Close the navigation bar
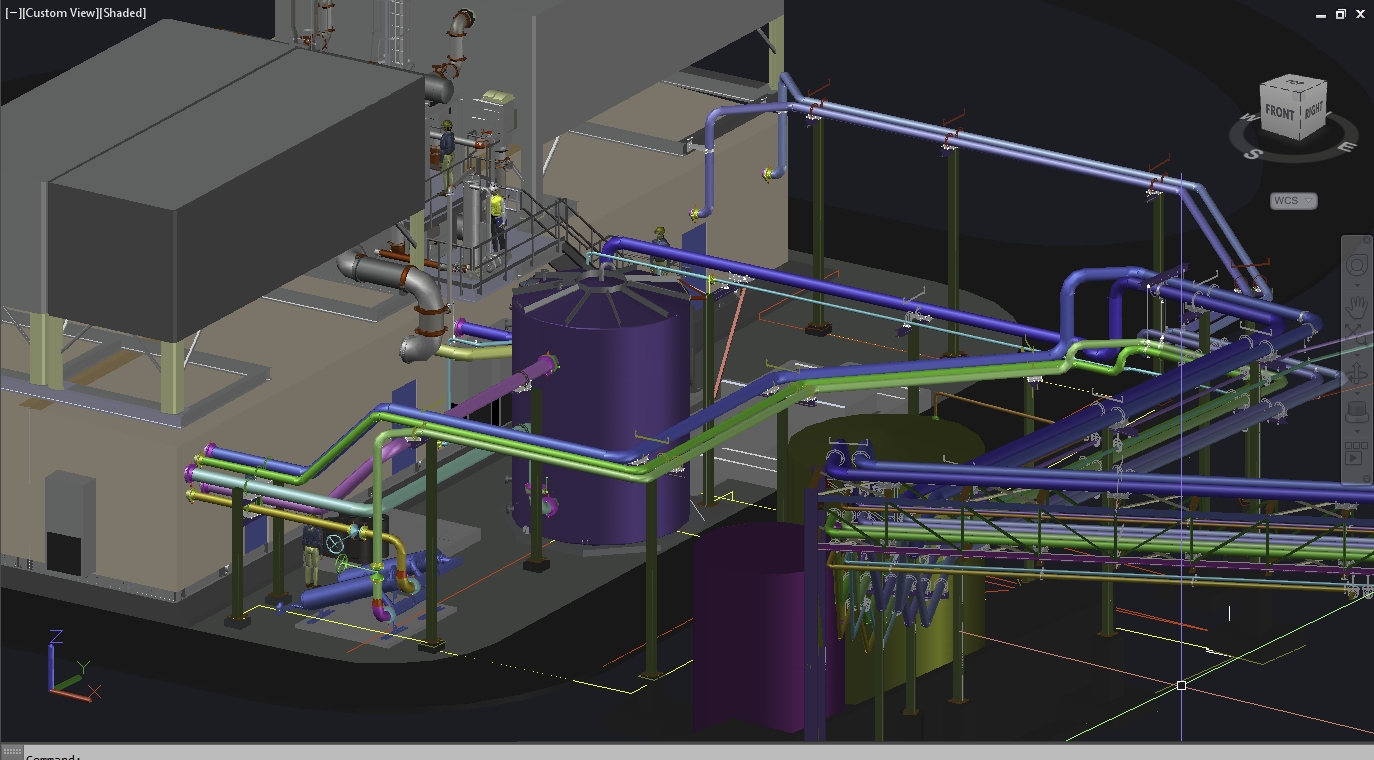 1366,241
